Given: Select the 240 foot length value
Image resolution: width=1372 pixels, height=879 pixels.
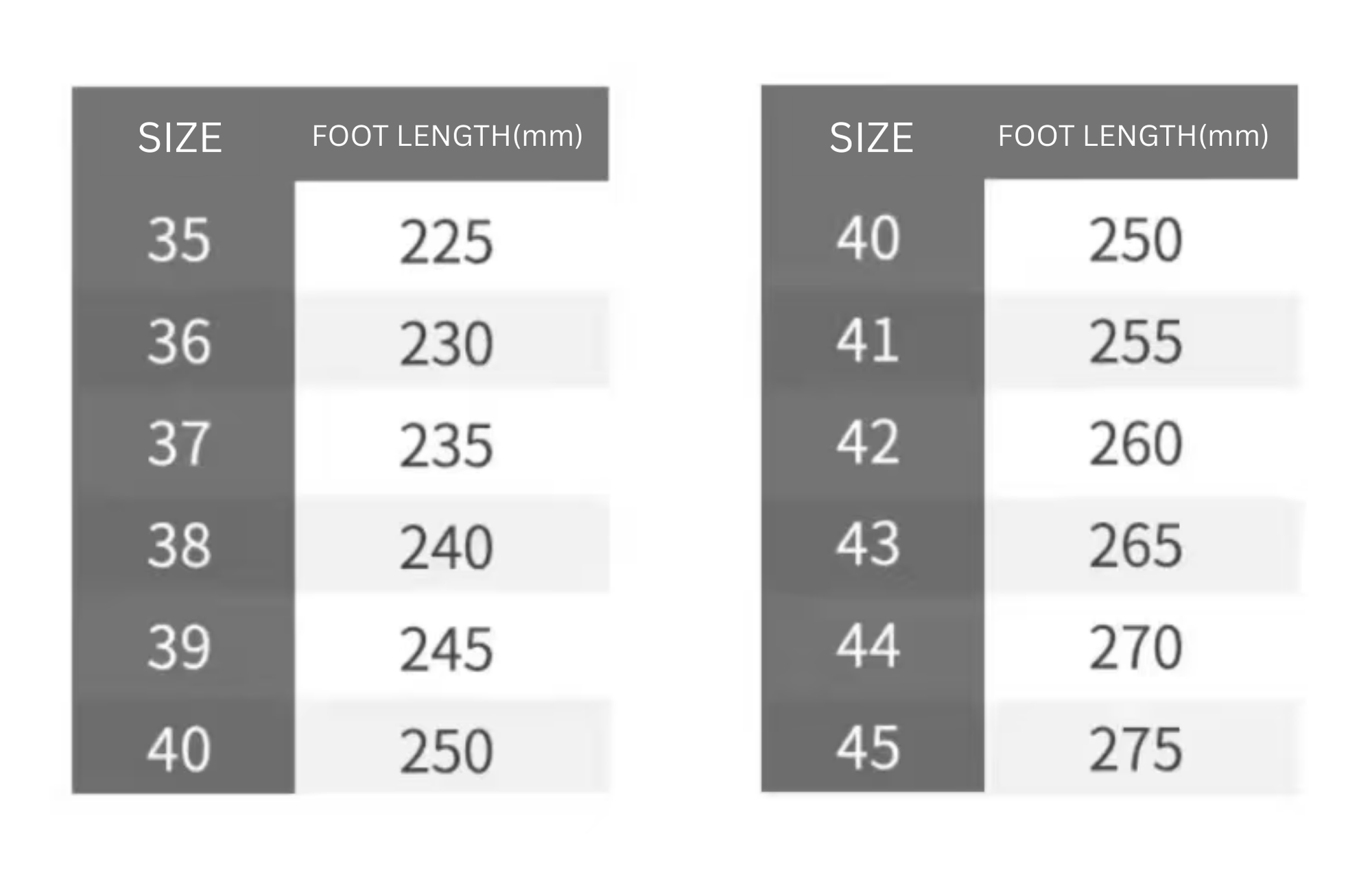Looking at the screenshot, I should point(447,547).
